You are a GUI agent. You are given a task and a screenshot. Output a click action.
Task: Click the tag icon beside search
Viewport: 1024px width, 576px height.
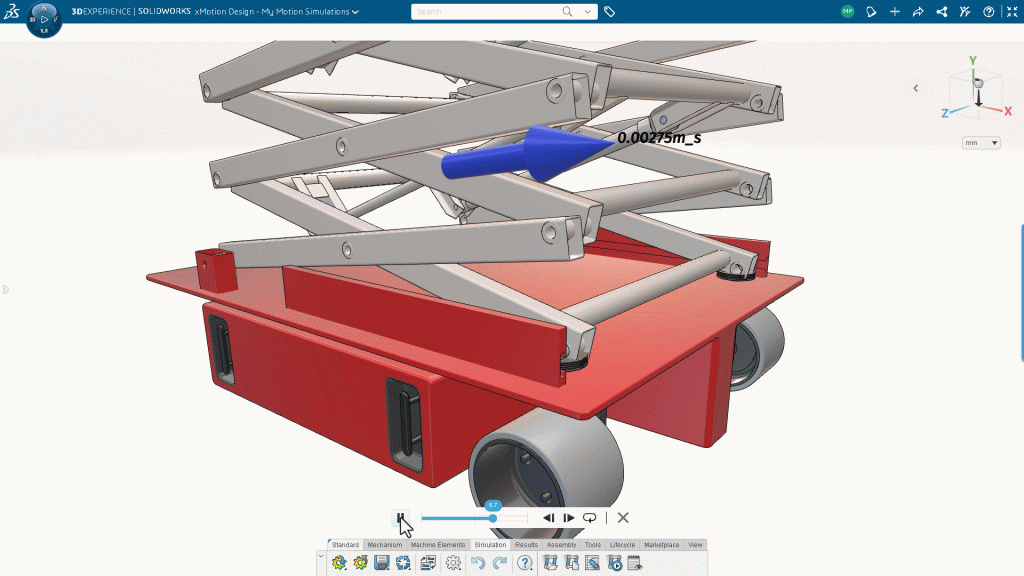coord(610,12)
